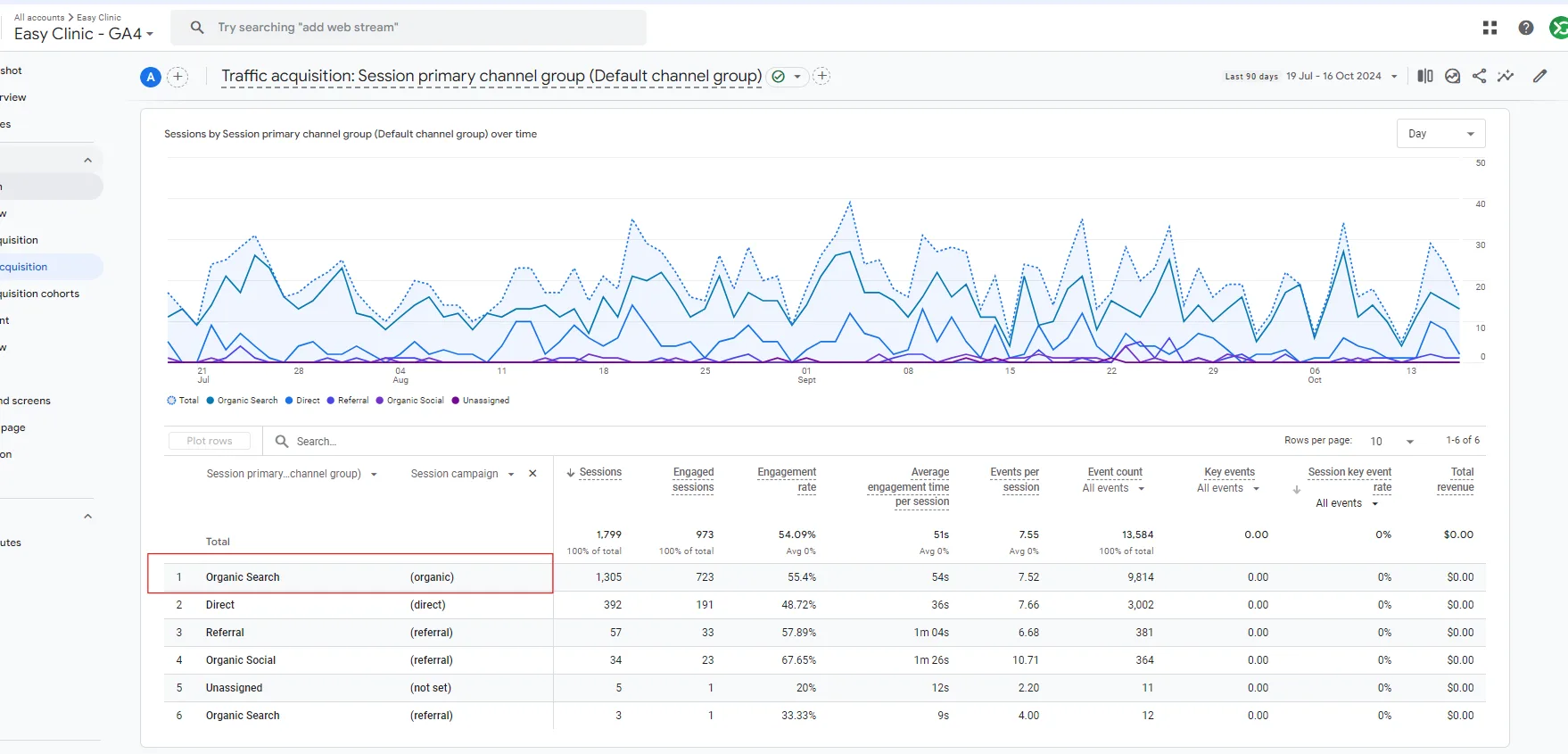Image resolution: width=1568 pixels, height=754 pixels.
Task: Click the pencil customize report icon
Action: 1540,76
